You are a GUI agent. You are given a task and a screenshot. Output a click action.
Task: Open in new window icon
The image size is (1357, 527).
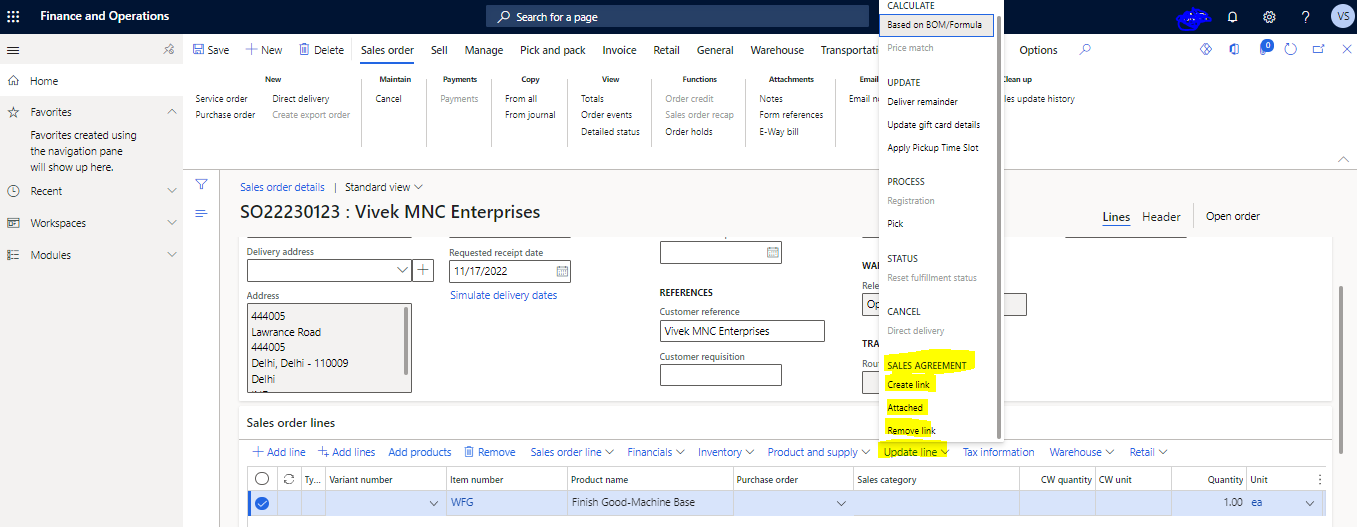(x=1319, y=50)
